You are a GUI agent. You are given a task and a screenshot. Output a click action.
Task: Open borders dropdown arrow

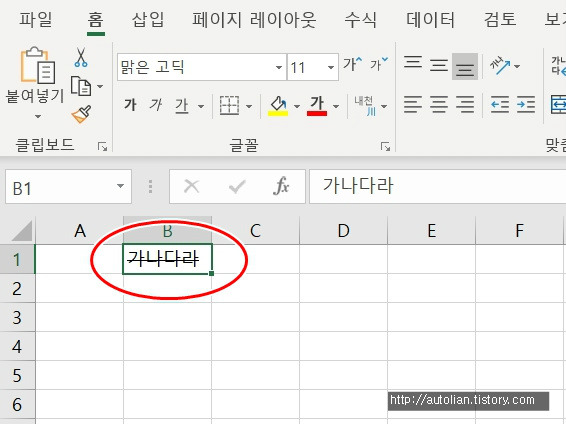pyautogui.click(x=249, y=106)
